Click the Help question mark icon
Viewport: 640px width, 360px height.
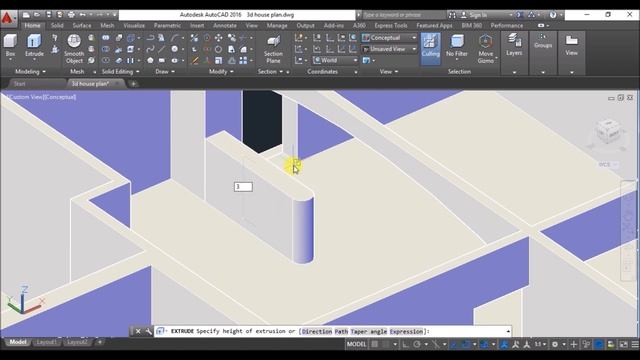click(x=553, y=15)
